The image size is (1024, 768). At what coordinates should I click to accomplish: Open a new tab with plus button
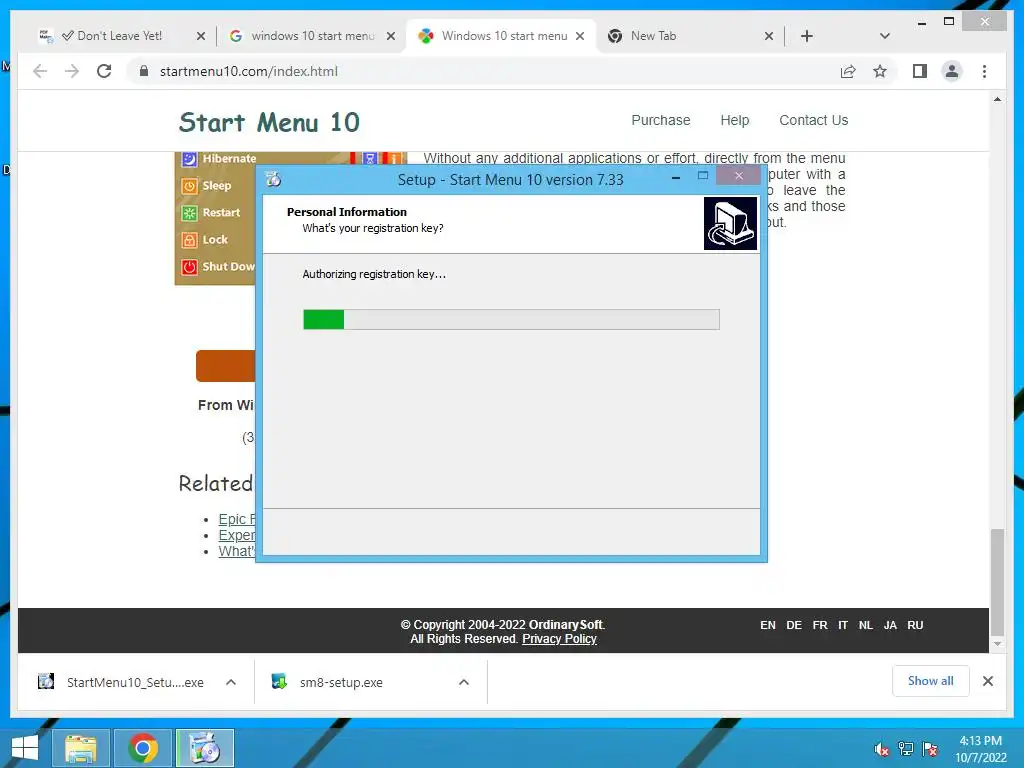click(807, 36)
